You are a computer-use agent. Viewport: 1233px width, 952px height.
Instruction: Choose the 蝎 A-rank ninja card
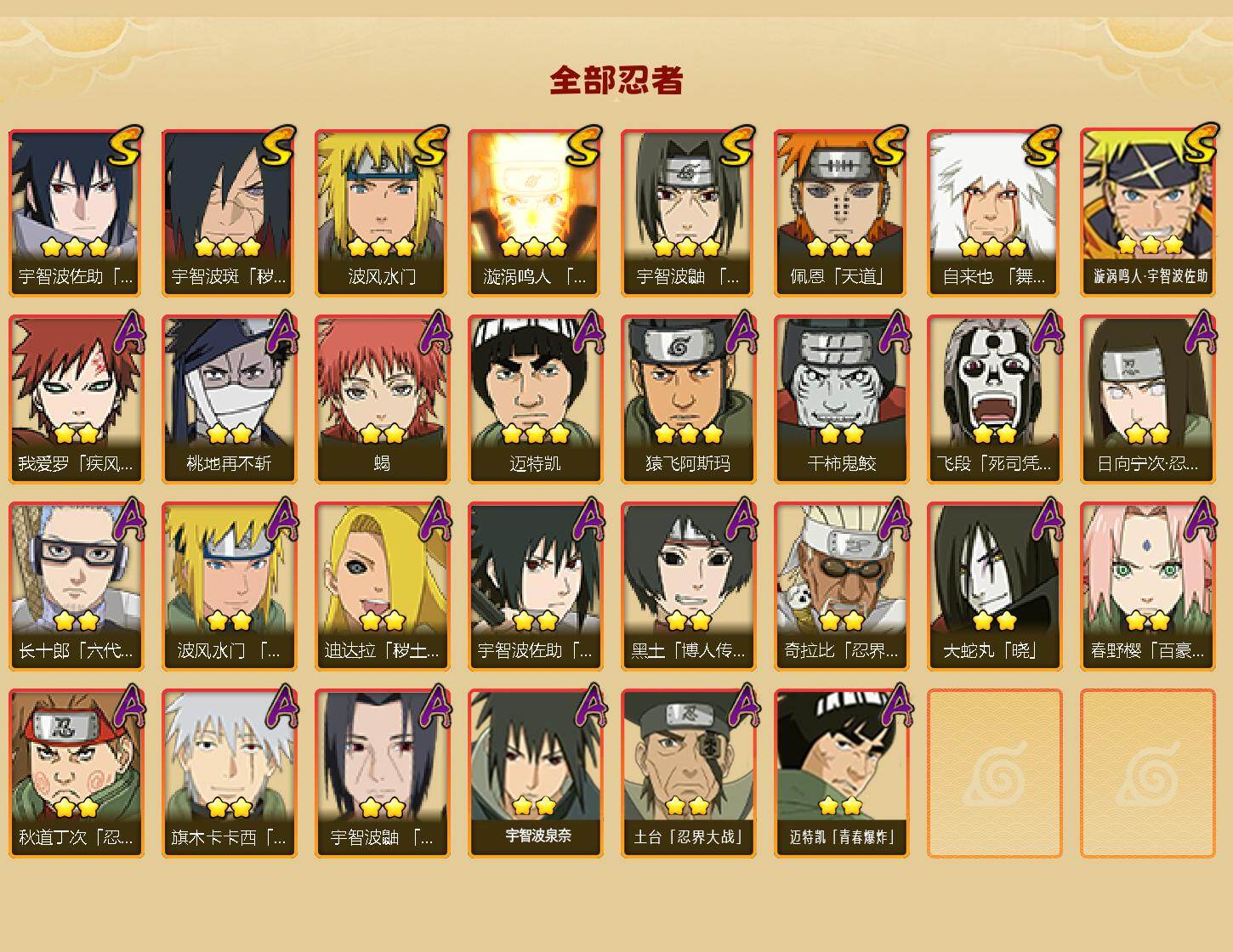[382, 399]
